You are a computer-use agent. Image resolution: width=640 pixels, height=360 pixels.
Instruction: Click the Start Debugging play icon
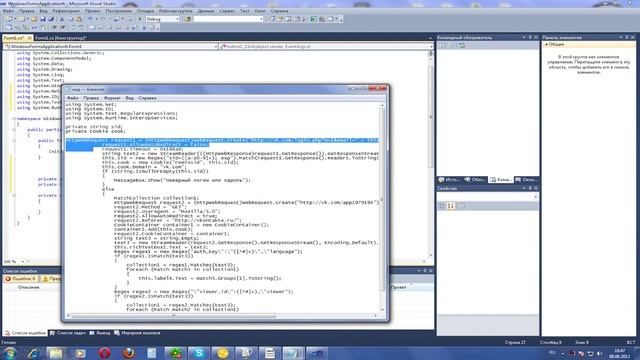pyautogui.click(x=140, y=19)
